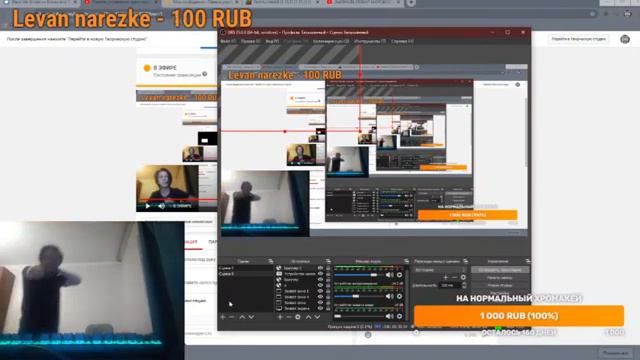Mute the middle audio mixer channel

pos(389,296)
